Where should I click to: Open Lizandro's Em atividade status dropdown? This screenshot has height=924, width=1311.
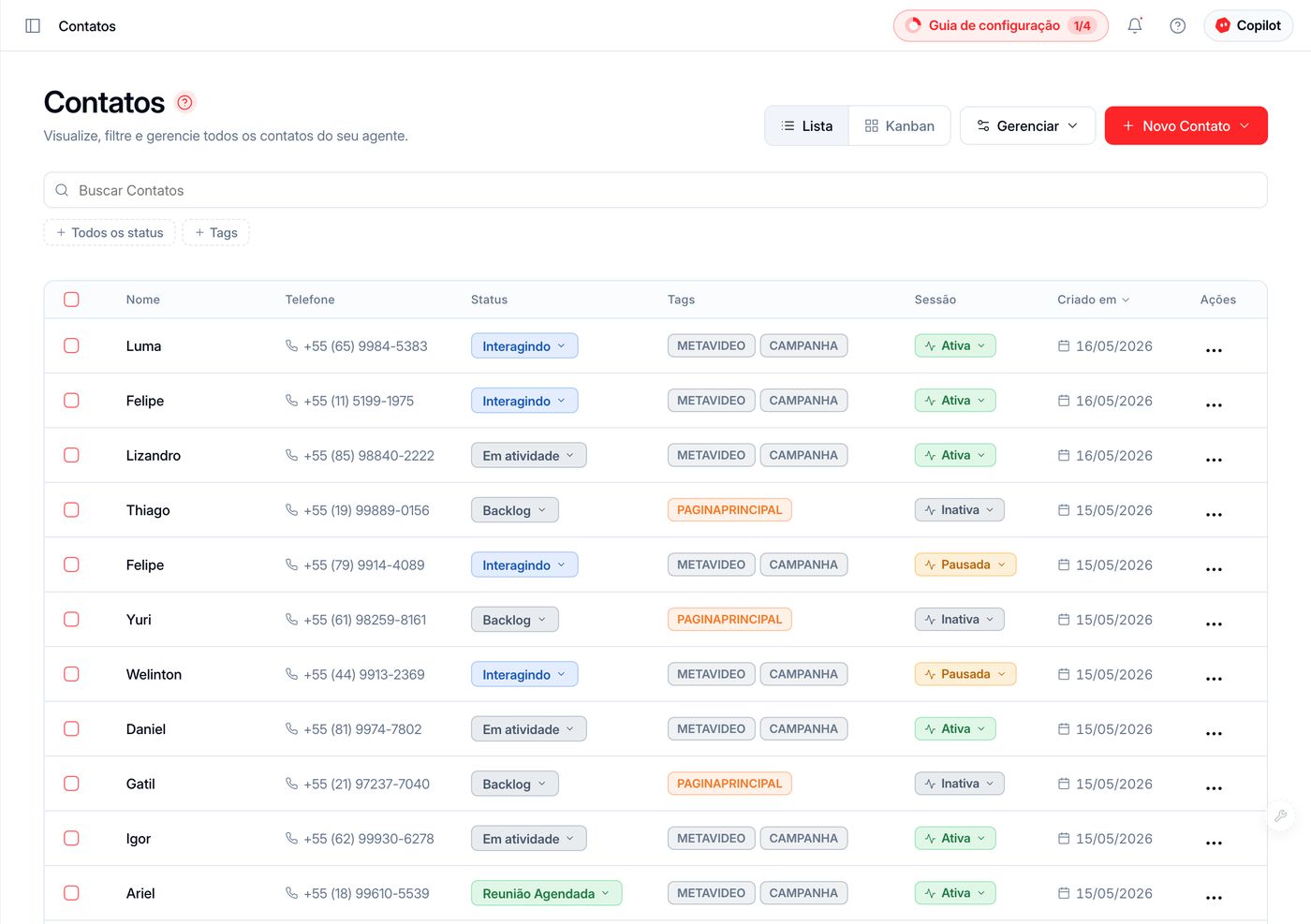coord(528,455)
